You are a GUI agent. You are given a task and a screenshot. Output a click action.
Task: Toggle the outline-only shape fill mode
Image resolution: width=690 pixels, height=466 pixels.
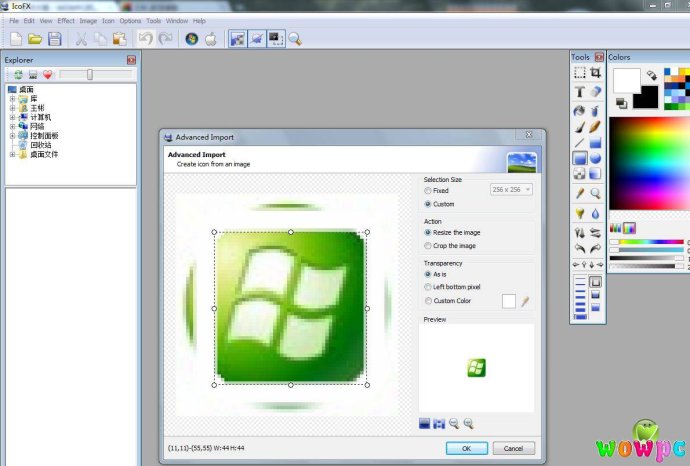[x=595, y=282]
